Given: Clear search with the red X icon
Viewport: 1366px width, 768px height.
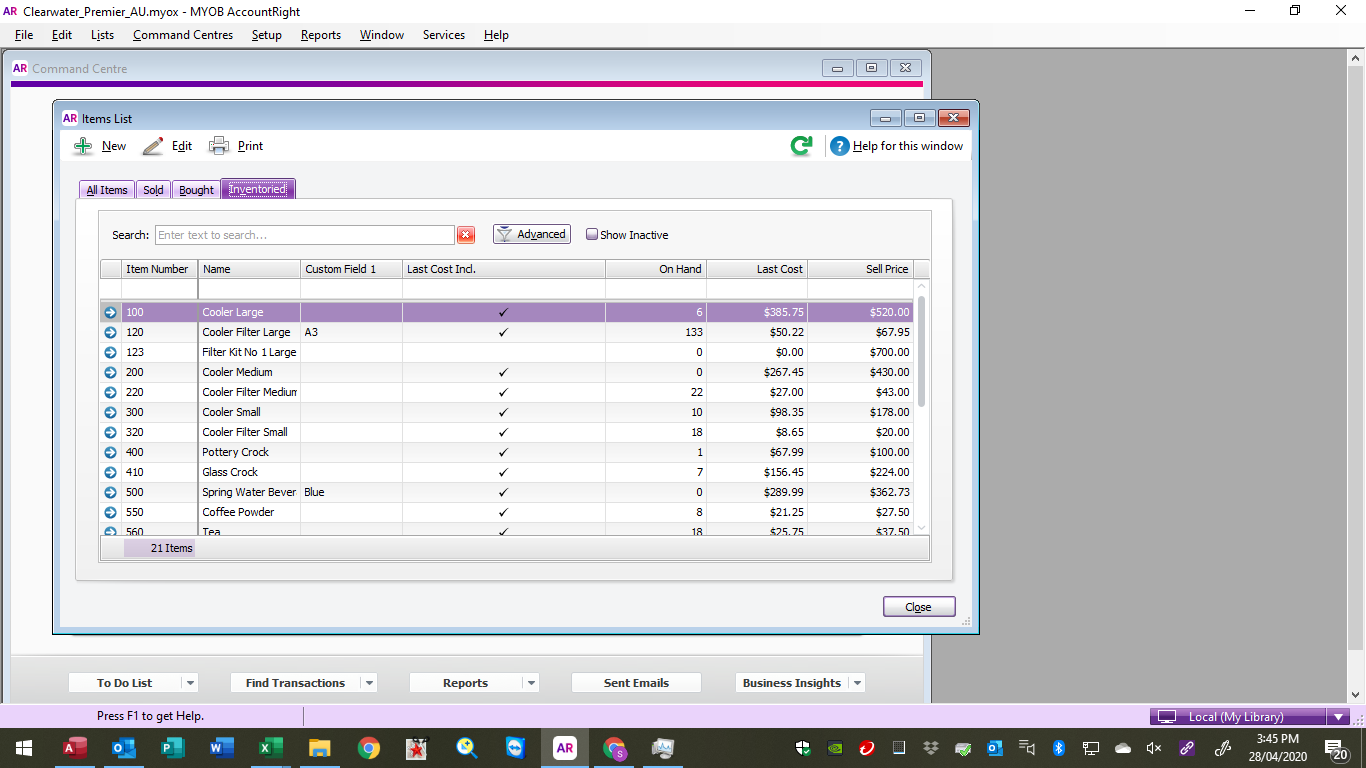Looking at the screenshot, I should [466, 235].
